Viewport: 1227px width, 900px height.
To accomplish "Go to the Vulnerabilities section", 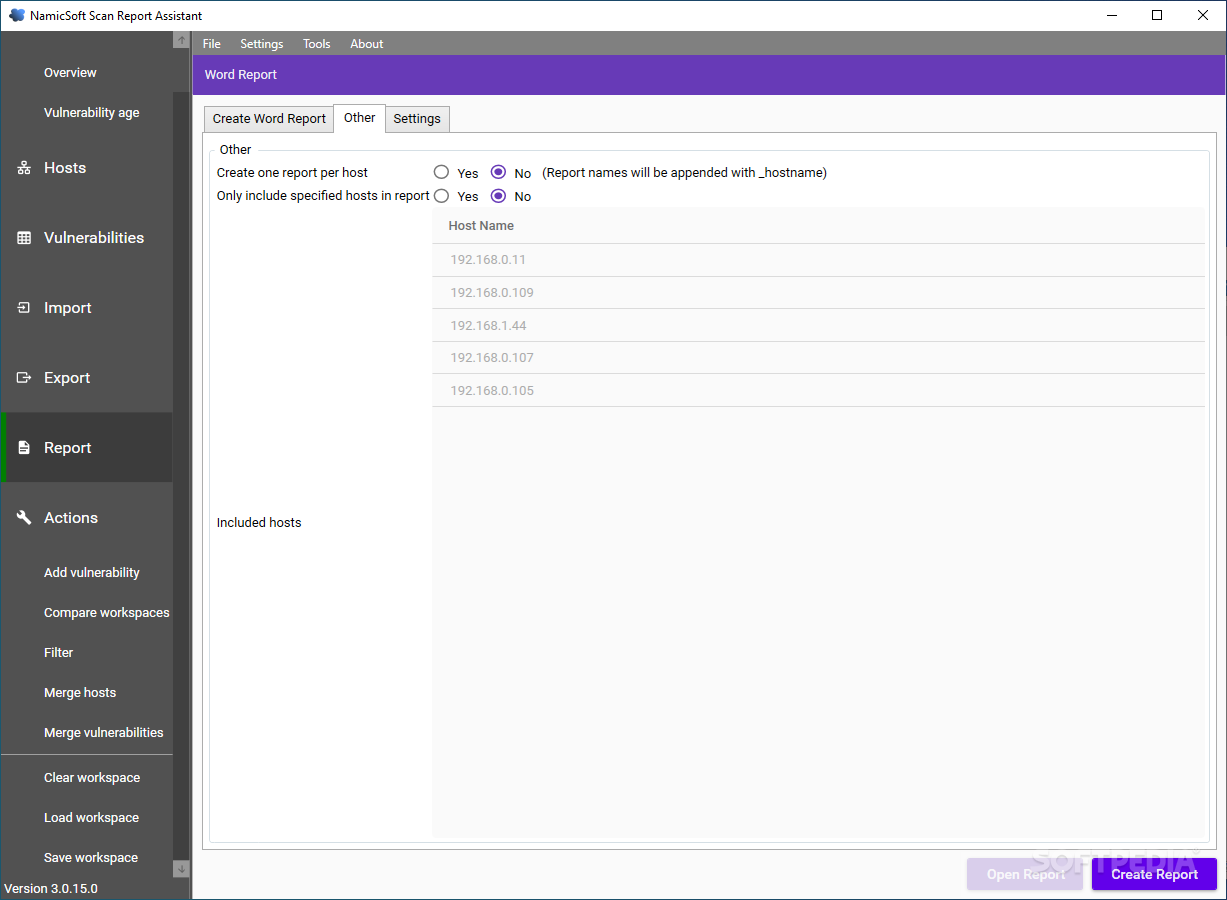I will click(x=86, y=238).
